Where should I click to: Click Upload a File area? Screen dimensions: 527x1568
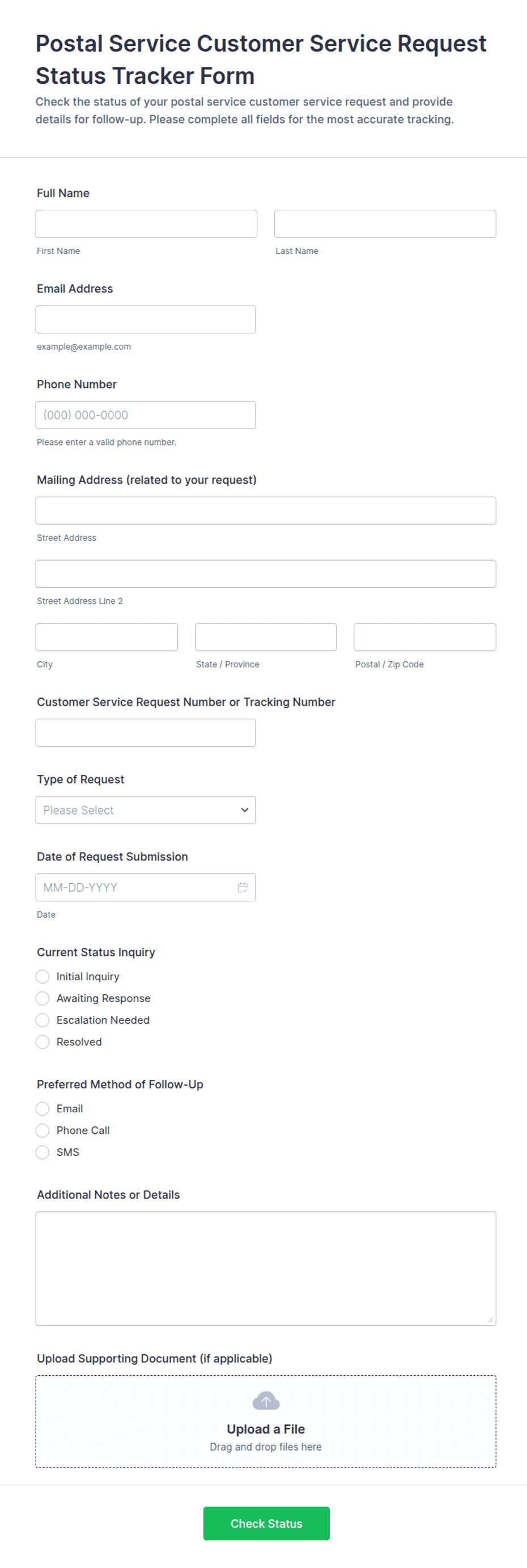click(266, 1422)
